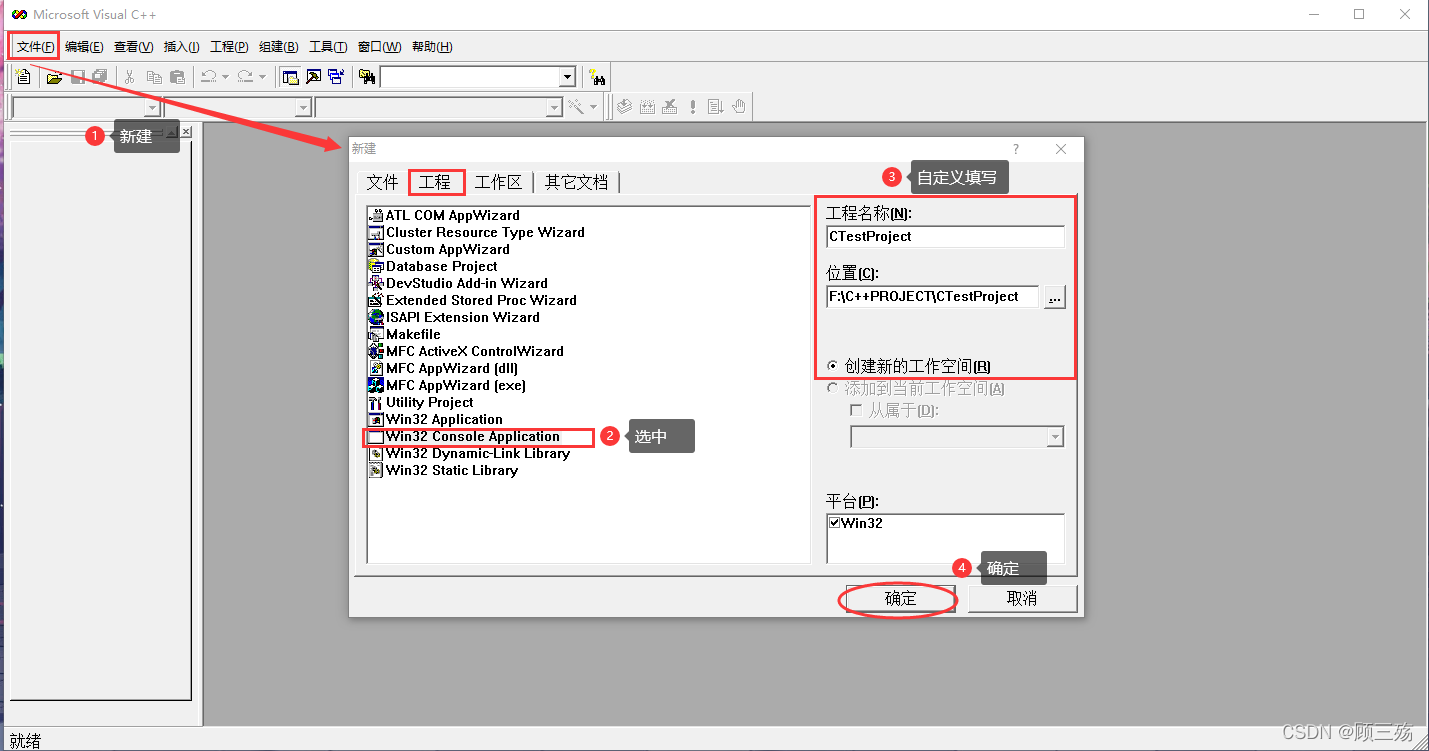The image size is (1429, 751).
Task: Click the Open file folder icon
Action: coord(55,77)
